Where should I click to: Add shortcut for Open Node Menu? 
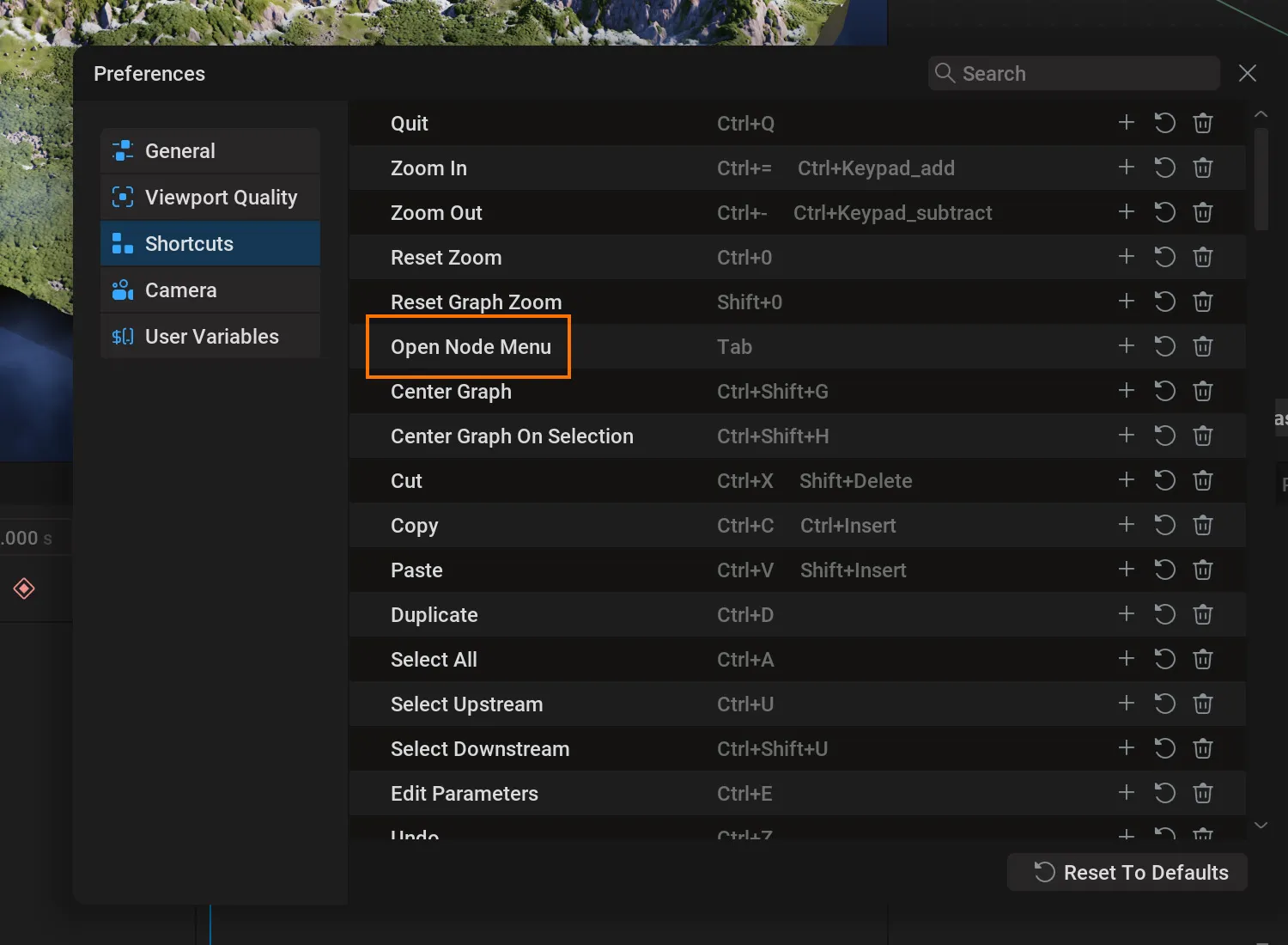pos(1127,346)
